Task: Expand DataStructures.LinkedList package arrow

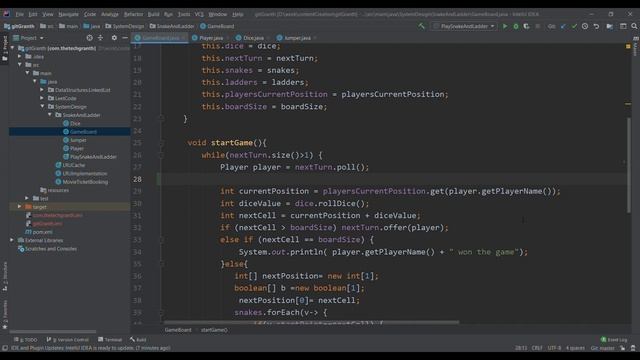Action: click(42, 90)
